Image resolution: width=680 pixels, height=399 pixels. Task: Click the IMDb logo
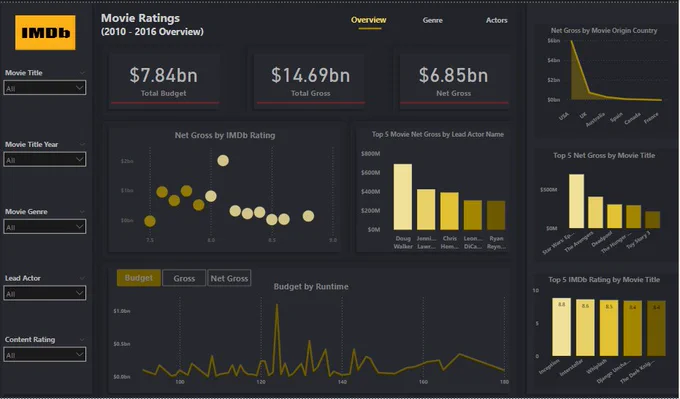pos(45,33)
